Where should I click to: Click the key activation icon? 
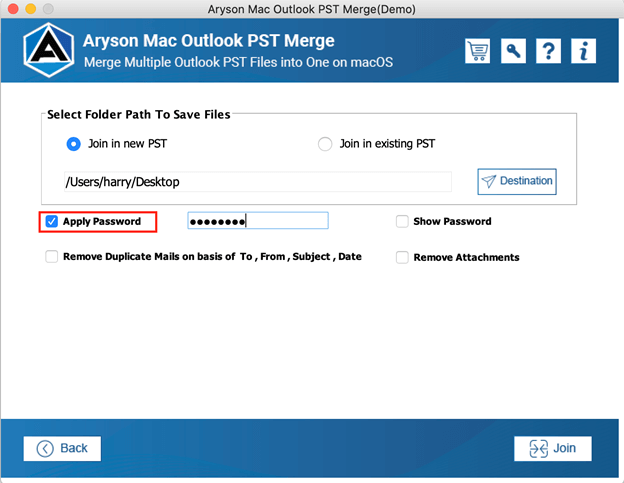513,51
